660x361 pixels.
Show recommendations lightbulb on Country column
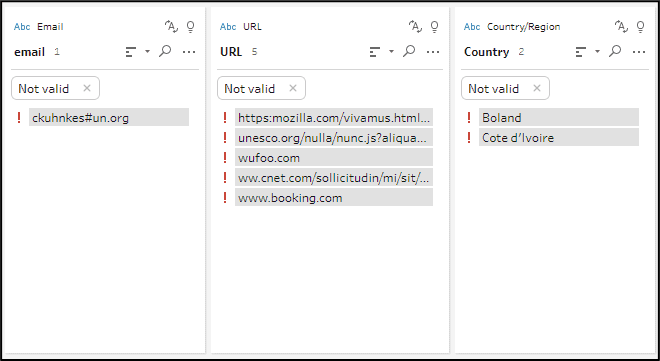point(640,27)
